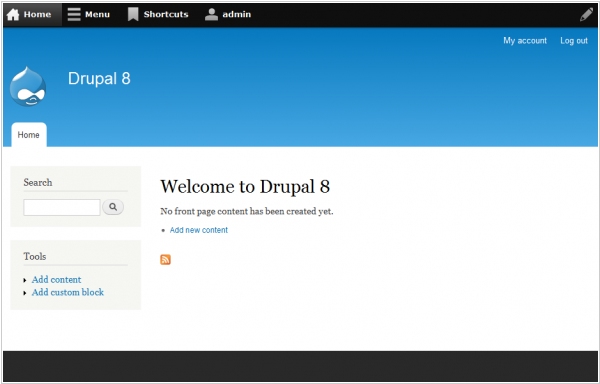Open the Menu hamburger icon

pyautogui.click(x=74, y=15)
